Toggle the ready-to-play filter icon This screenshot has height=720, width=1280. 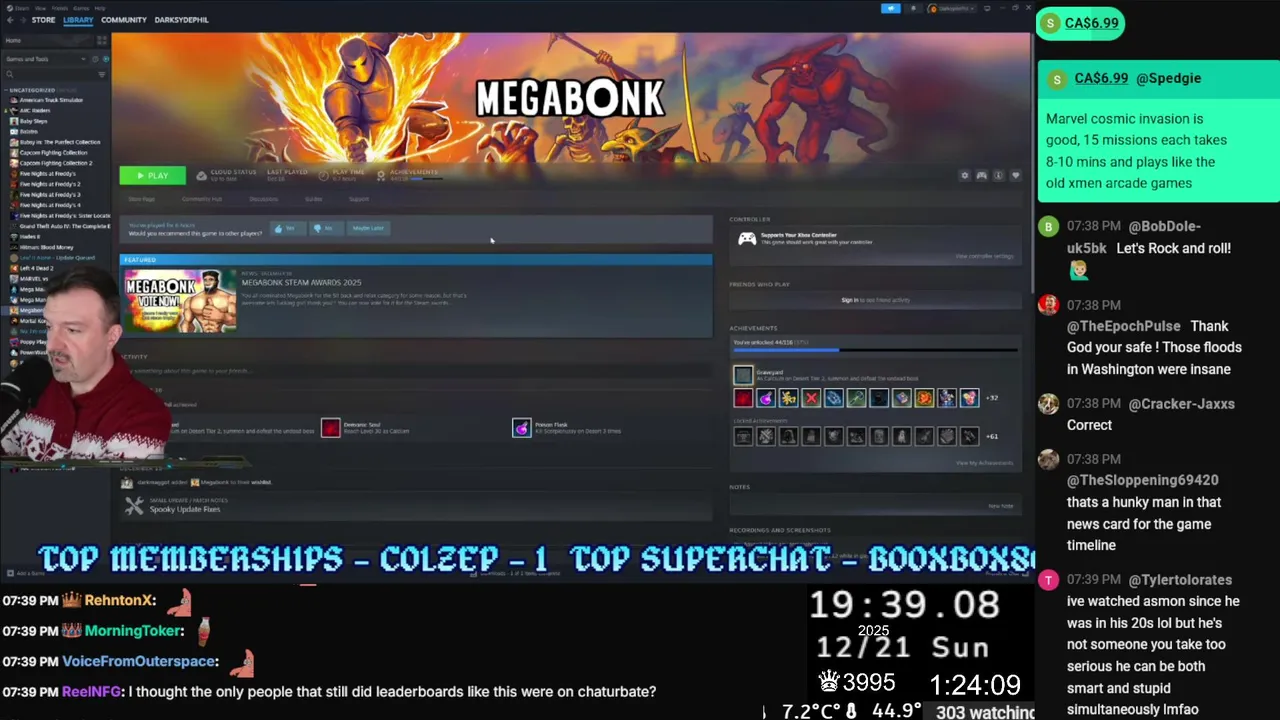106,59
